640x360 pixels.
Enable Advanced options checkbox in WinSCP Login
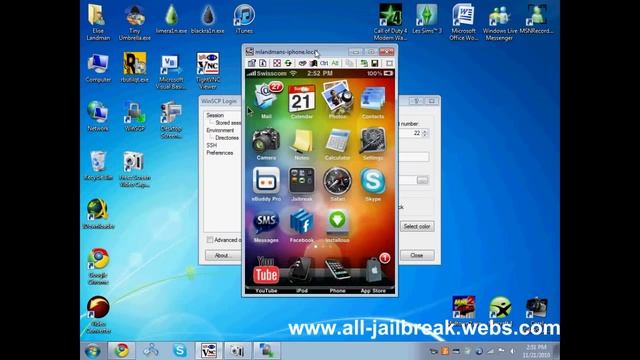click(x=210, y=240)
